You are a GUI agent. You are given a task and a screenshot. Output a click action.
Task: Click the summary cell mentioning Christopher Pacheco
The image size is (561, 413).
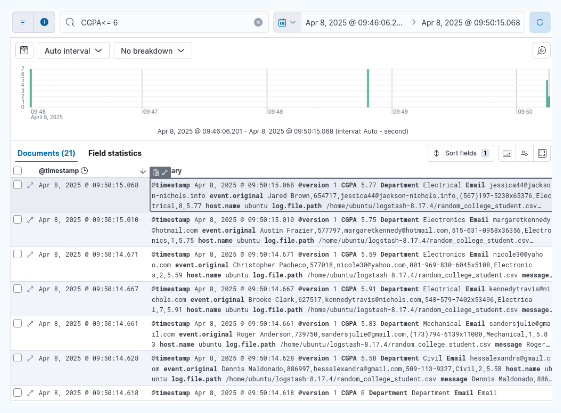click(351, 265)
